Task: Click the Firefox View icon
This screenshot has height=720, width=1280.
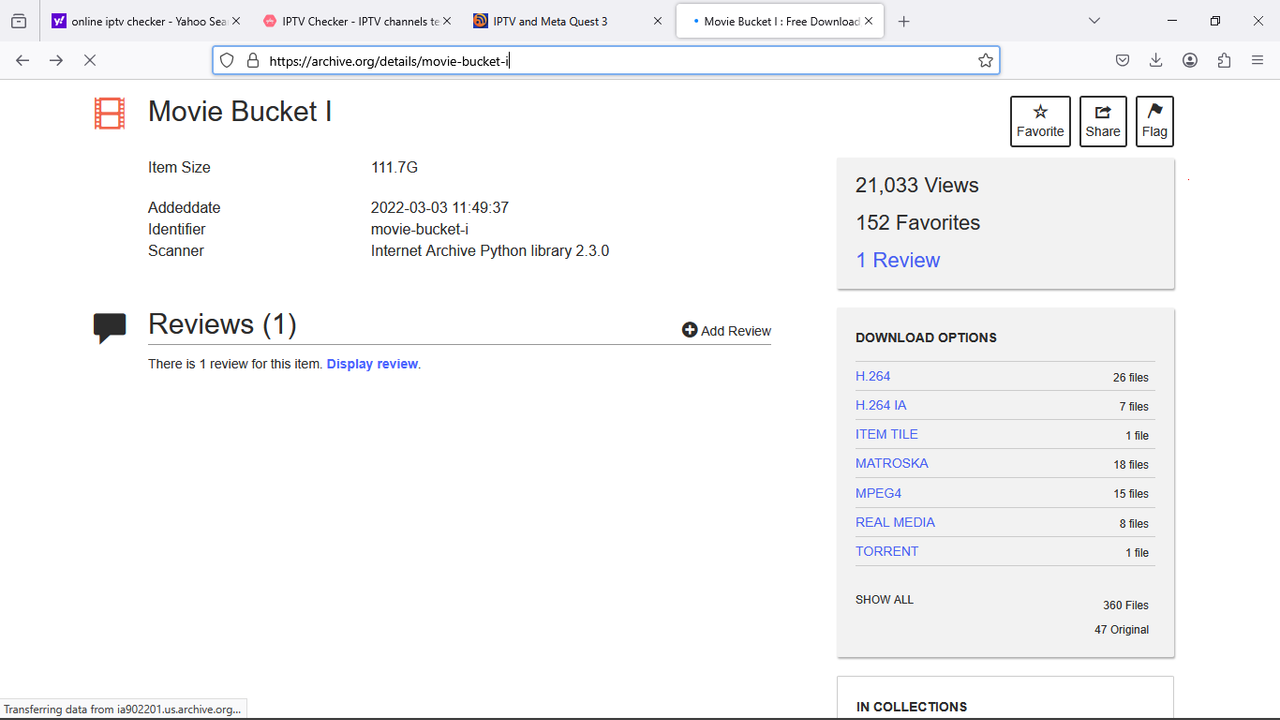Action: (x=18, y=21)
